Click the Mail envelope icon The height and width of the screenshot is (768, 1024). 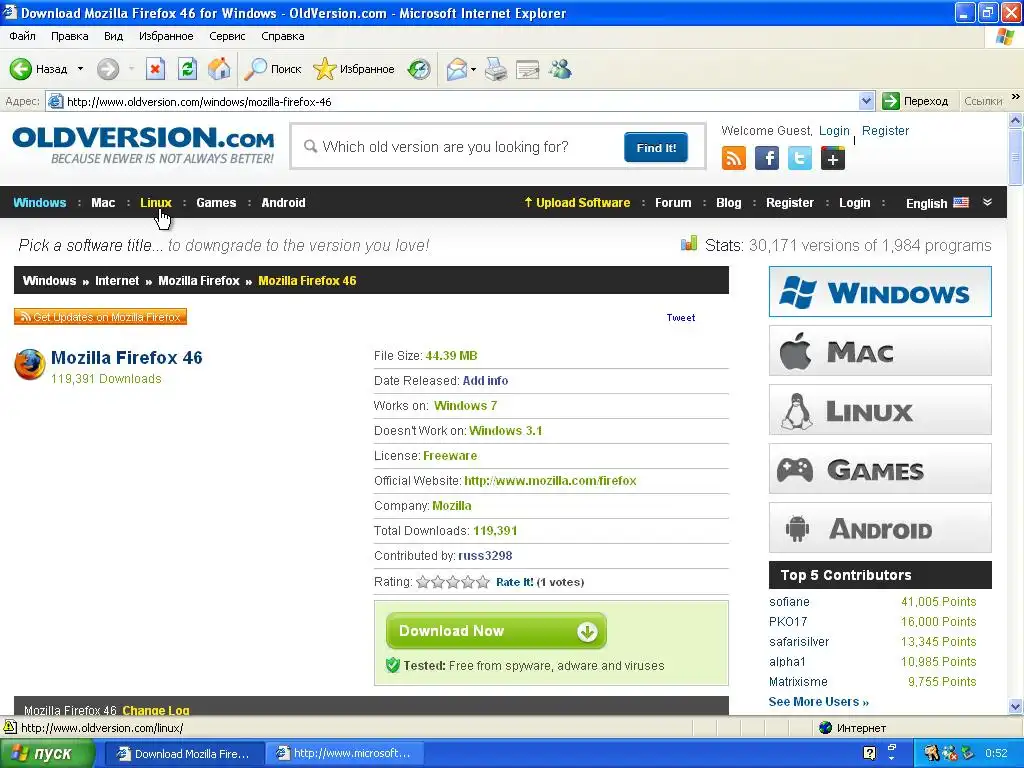pos(456,69)
